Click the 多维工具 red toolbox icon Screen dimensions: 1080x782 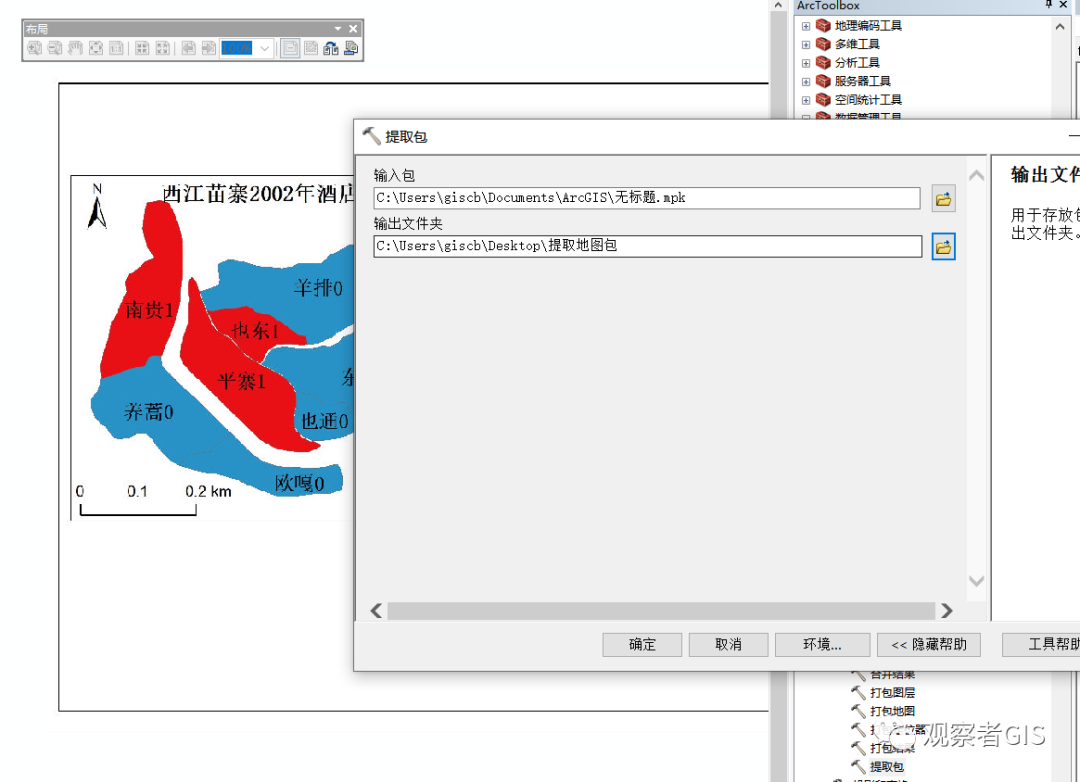[x=823, y=44]
